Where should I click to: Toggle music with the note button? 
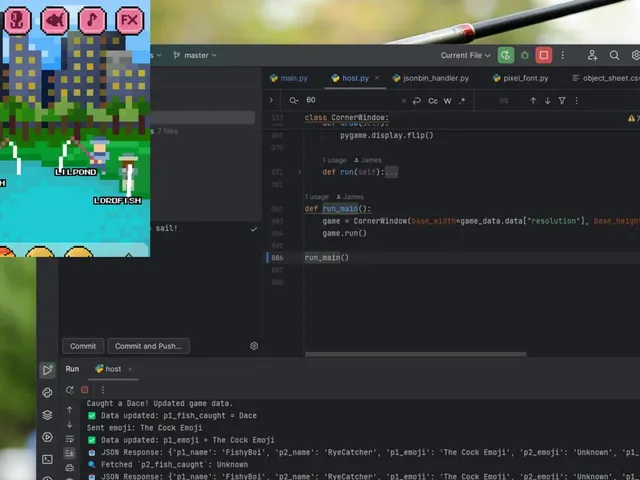point(92,20)
